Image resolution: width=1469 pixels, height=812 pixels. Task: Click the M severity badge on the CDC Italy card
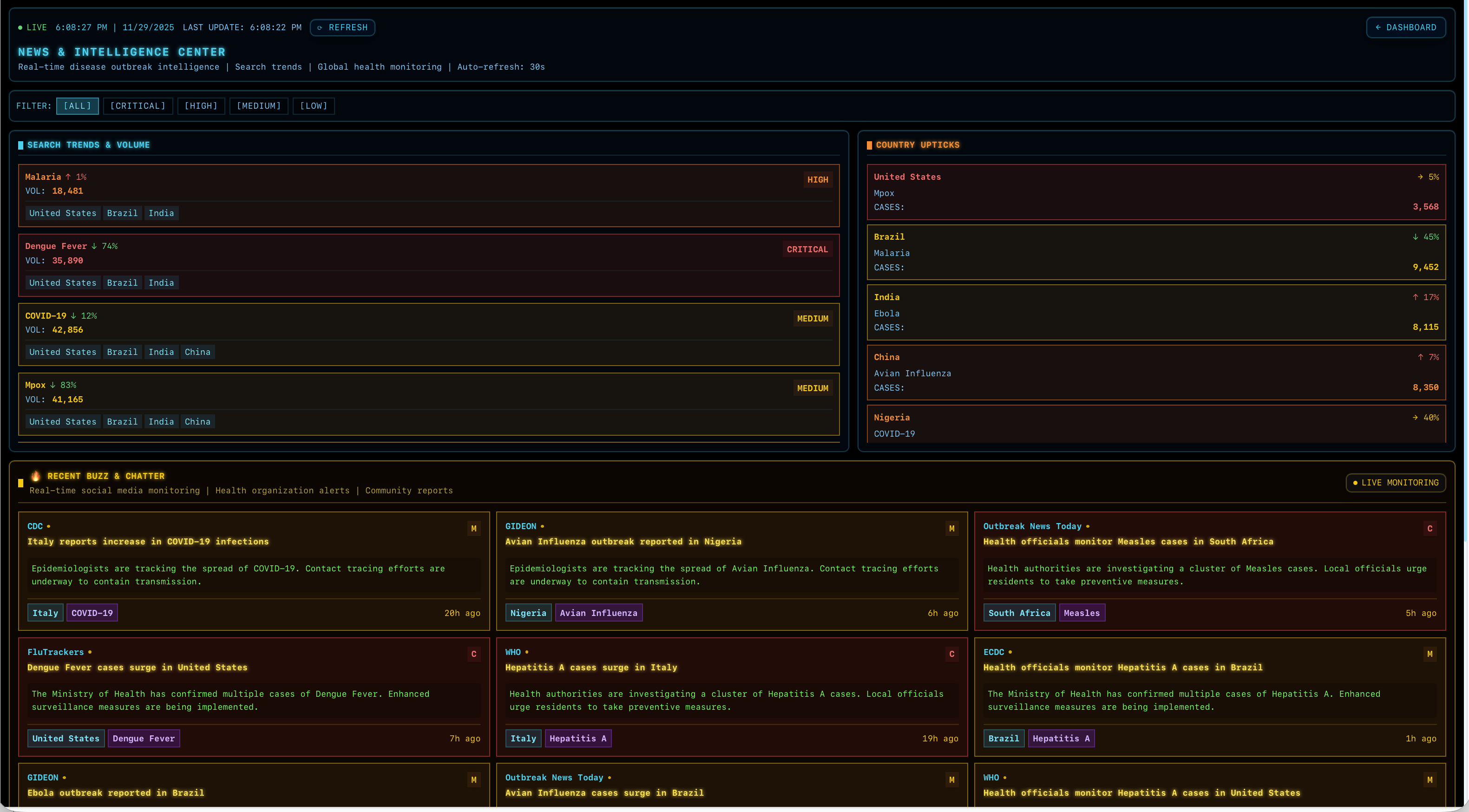474,528
